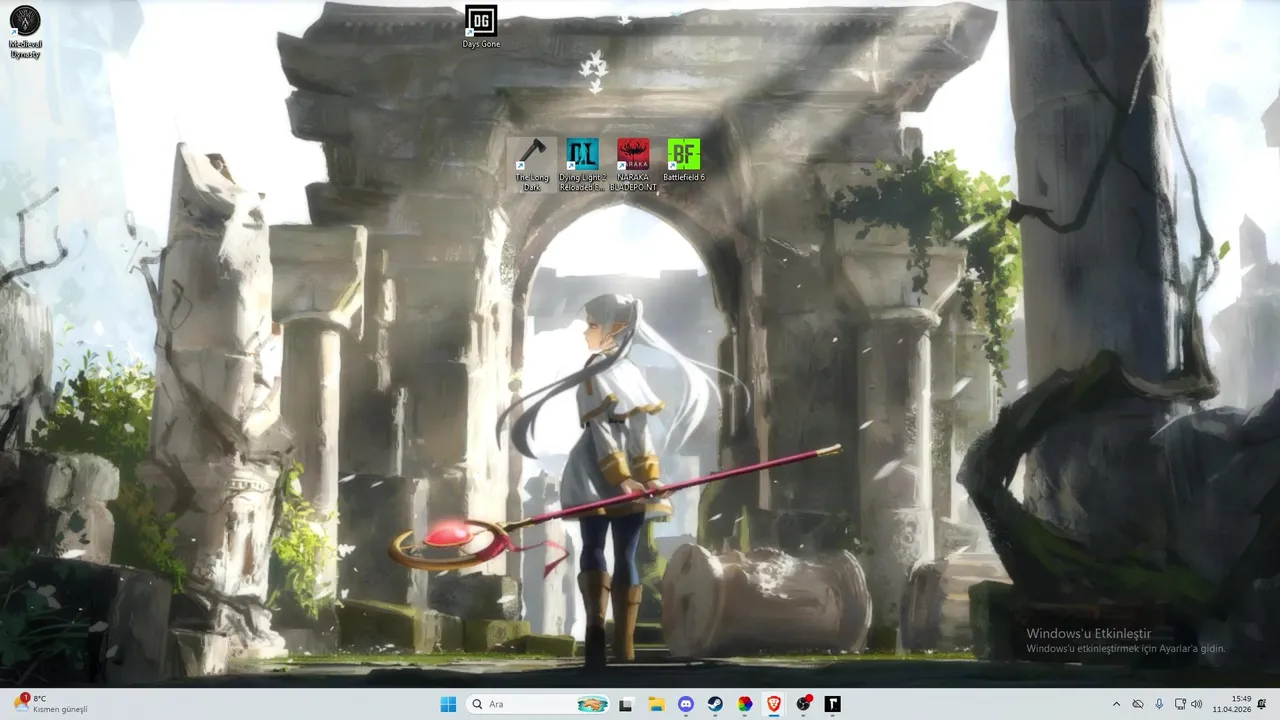The width and height of the screenshot is (1280, 720).
Task: Open the Windows Start menu
Action: [x=448, y=704]
